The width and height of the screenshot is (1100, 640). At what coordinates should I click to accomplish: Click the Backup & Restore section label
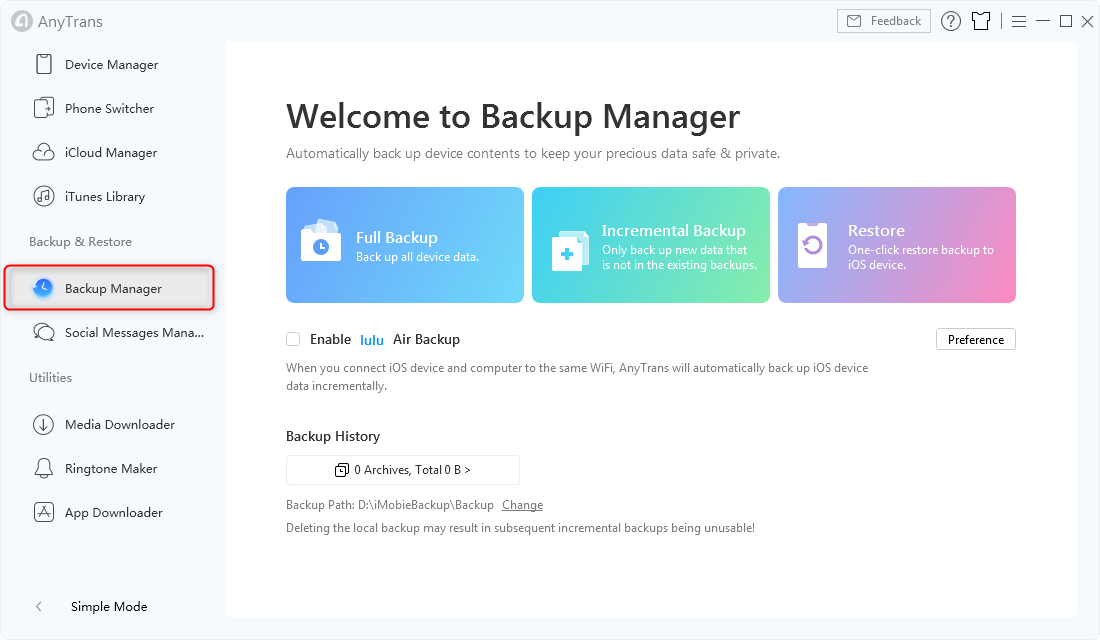click(x=80, y=241)
